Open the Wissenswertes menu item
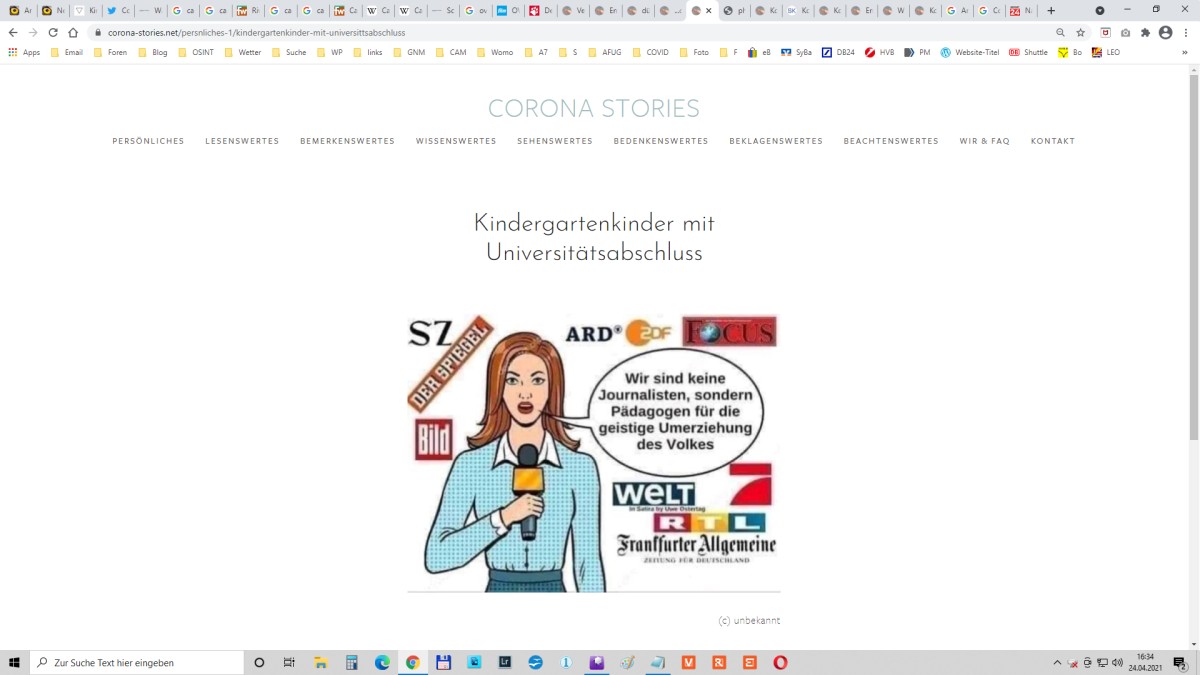Image resolution: width=1200 pixels, height=675 pixels. click(x=456, y=141)
